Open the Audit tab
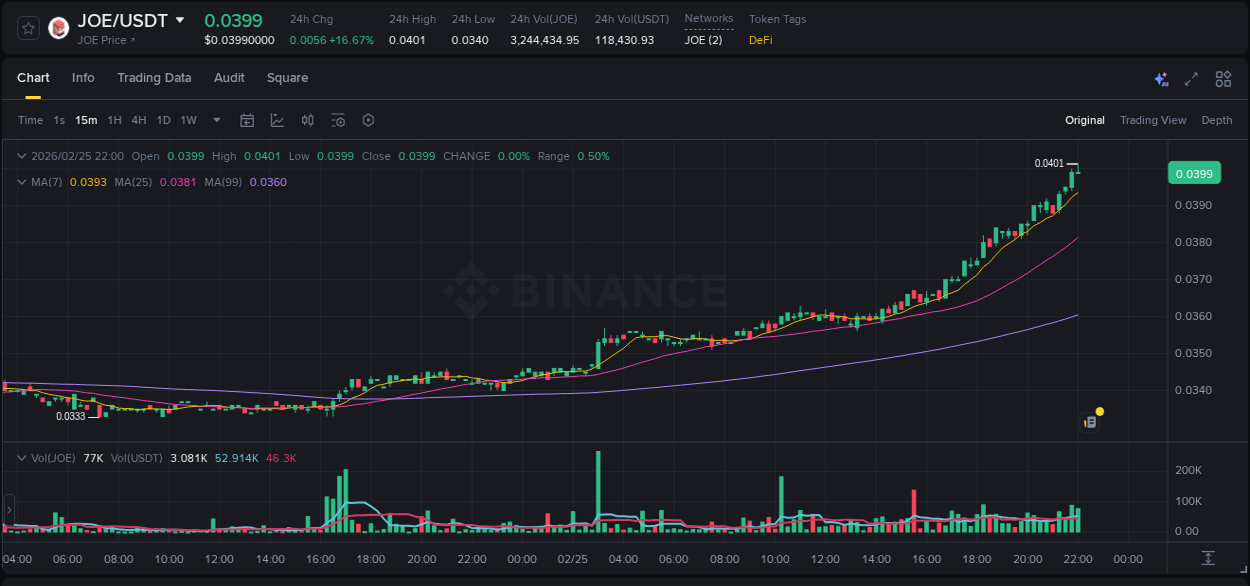The width and height of the screenshot is (1250, 586). (x=229, y=78)
